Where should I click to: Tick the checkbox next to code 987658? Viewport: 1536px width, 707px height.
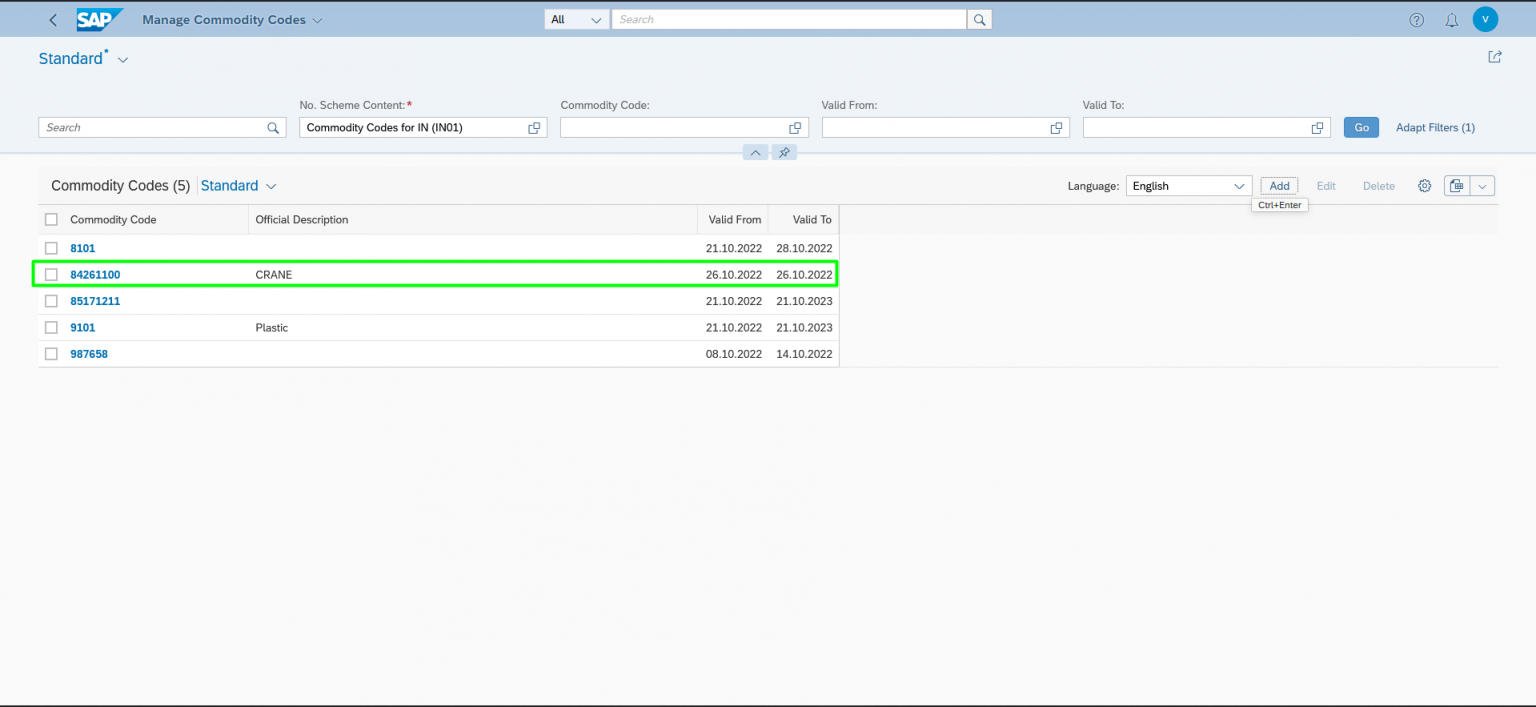[51, 353]
